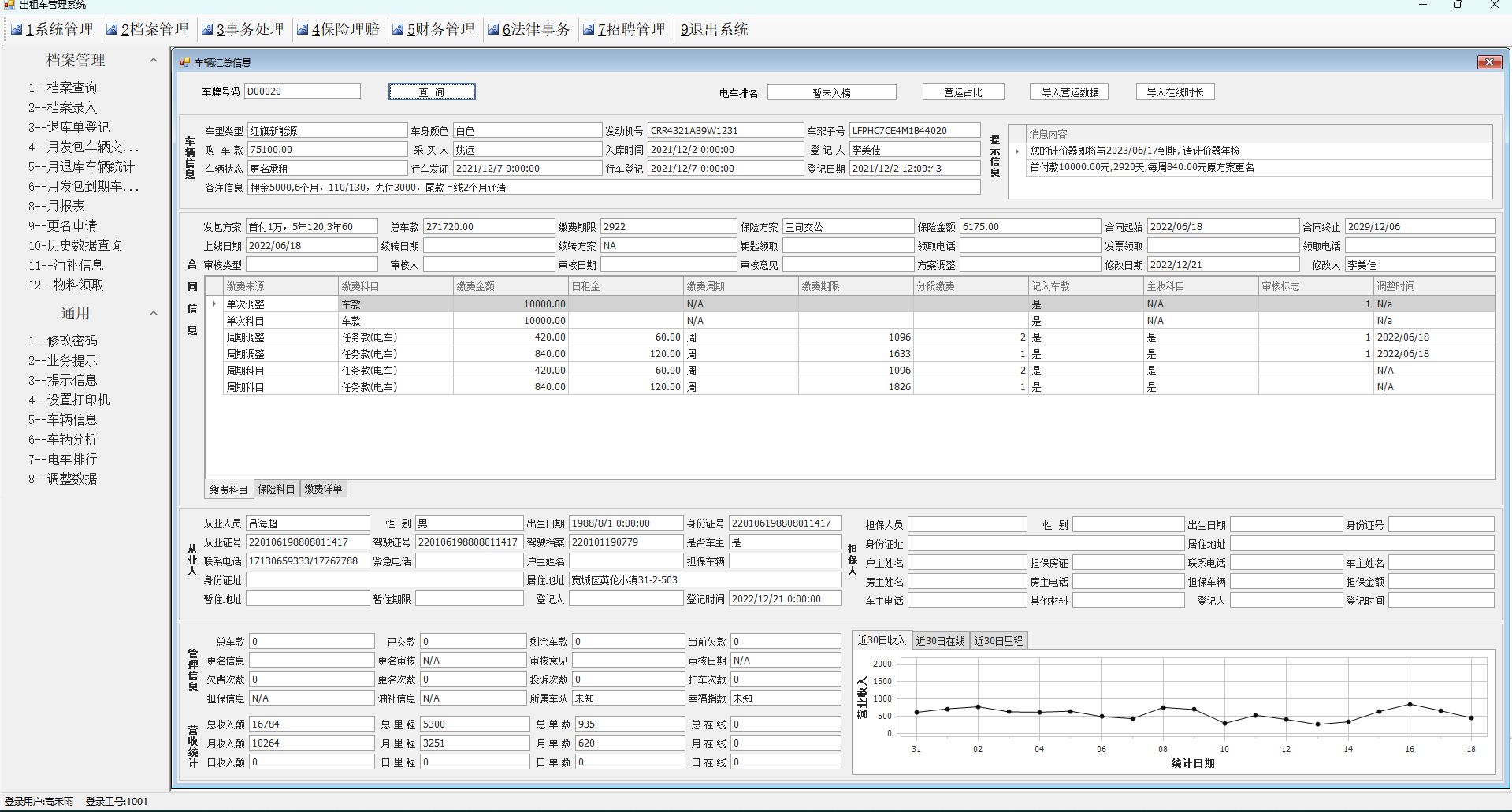Click the 车辆汇总信息 window title icon
The width and height of the screenshot is (1512, 812).
pos(185,62)
